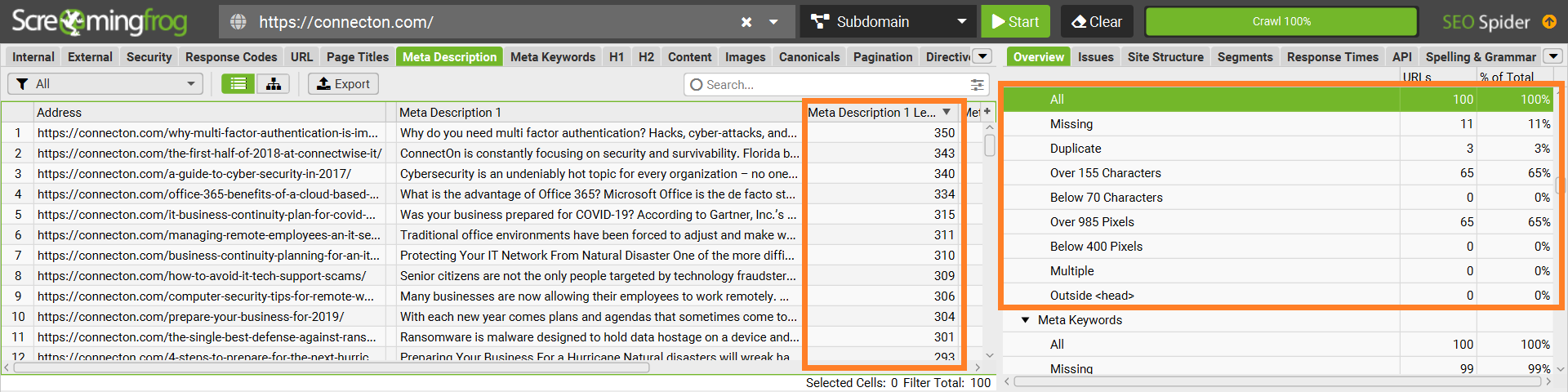Viewport: 1568px width, 392px height.
Task: Show more left-panel tabs dropdown
Action: 983,56
